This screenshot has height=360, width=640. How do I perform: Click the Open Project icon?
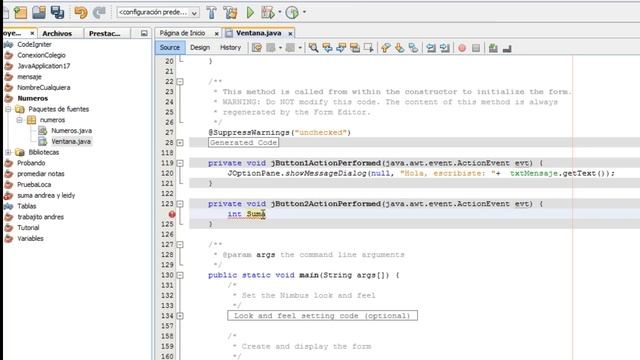pos(39,13)
